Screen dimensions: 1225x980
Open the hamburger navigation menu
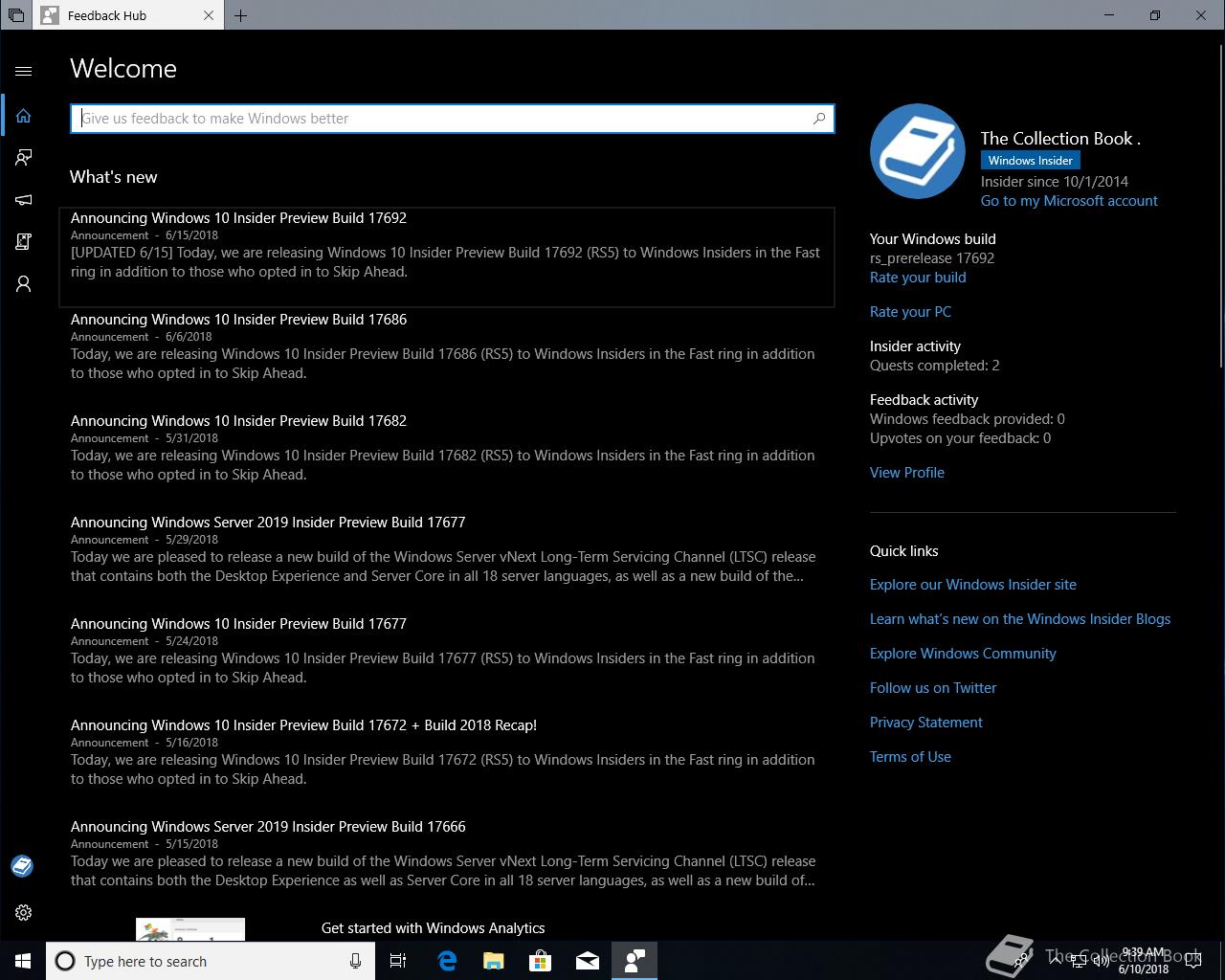[x=24, y=71]
